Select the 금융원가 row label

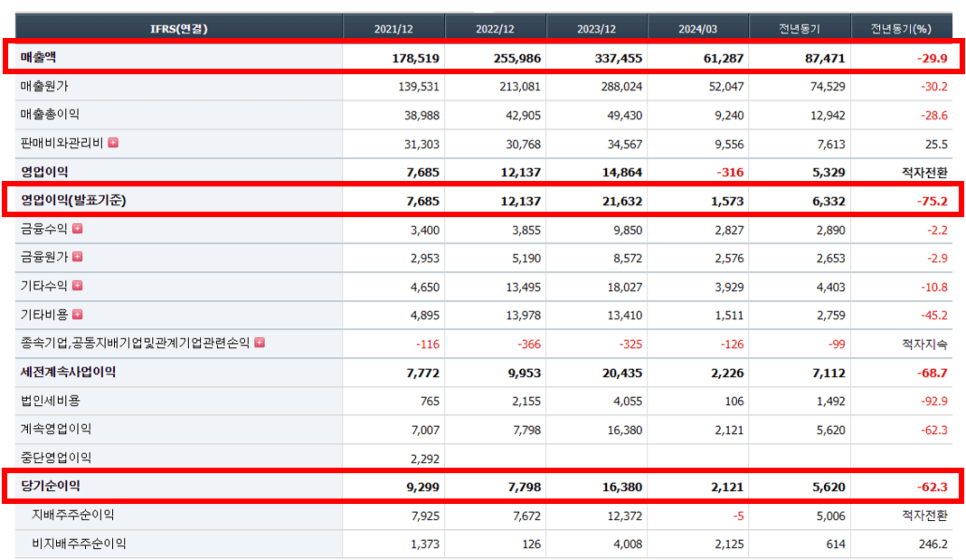click(x=44, y=258)
